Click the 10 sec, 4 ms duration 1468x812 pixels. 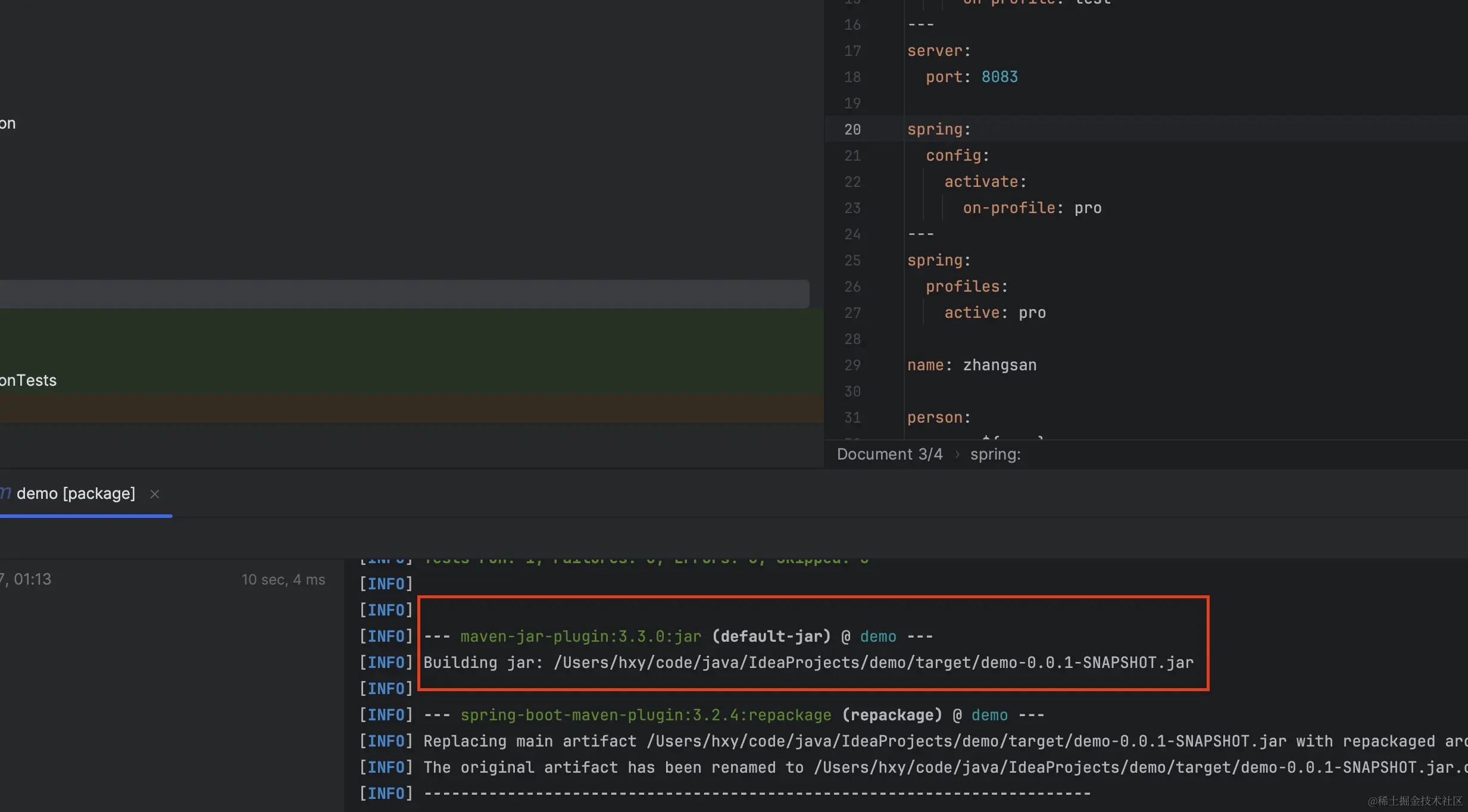click(x=283, y=579)
